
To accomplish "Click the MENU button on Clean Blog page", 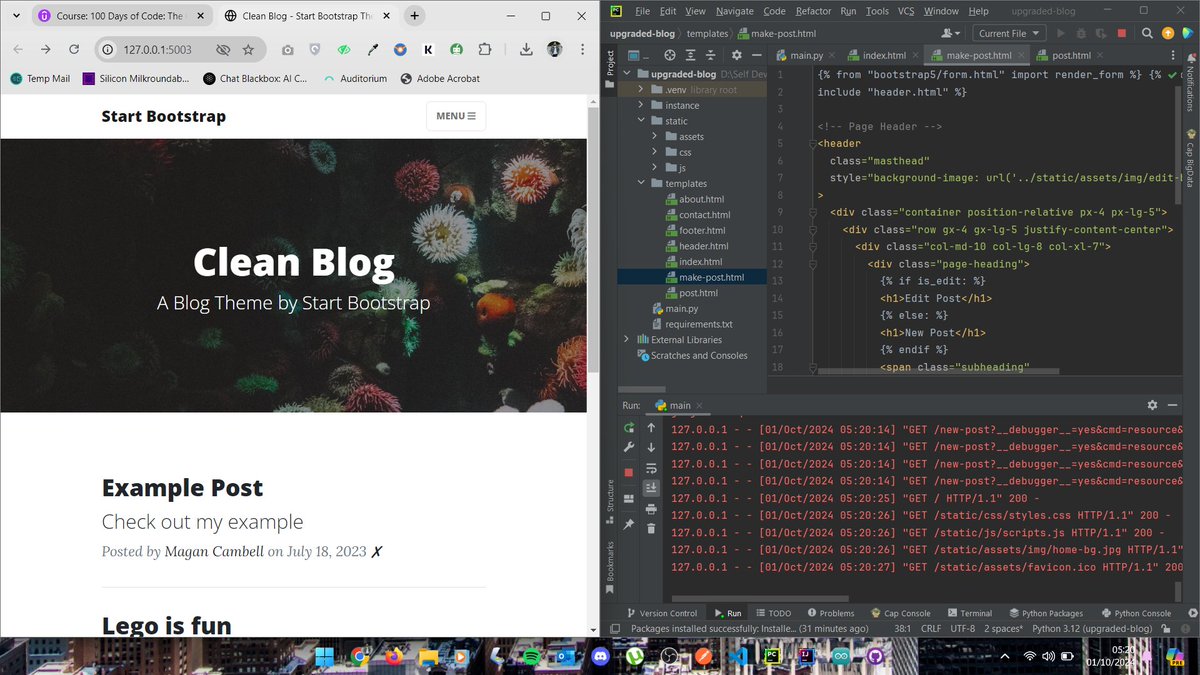I will tap(456, 116).
